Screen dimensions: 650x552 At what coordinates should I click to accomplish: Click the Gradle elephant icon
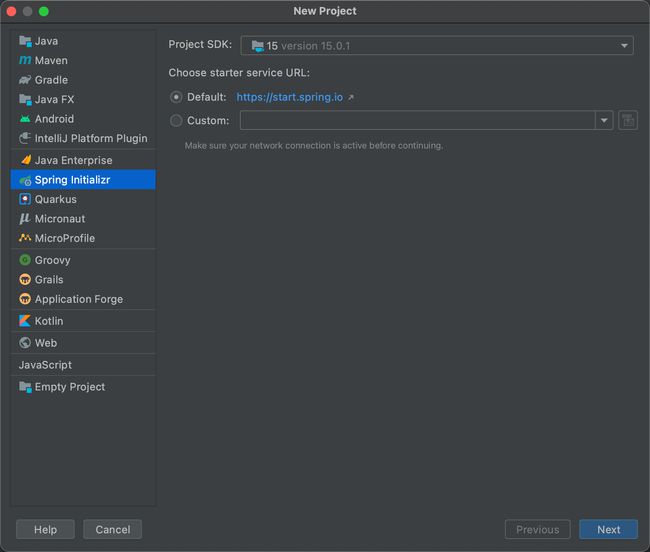pos(25,80)
